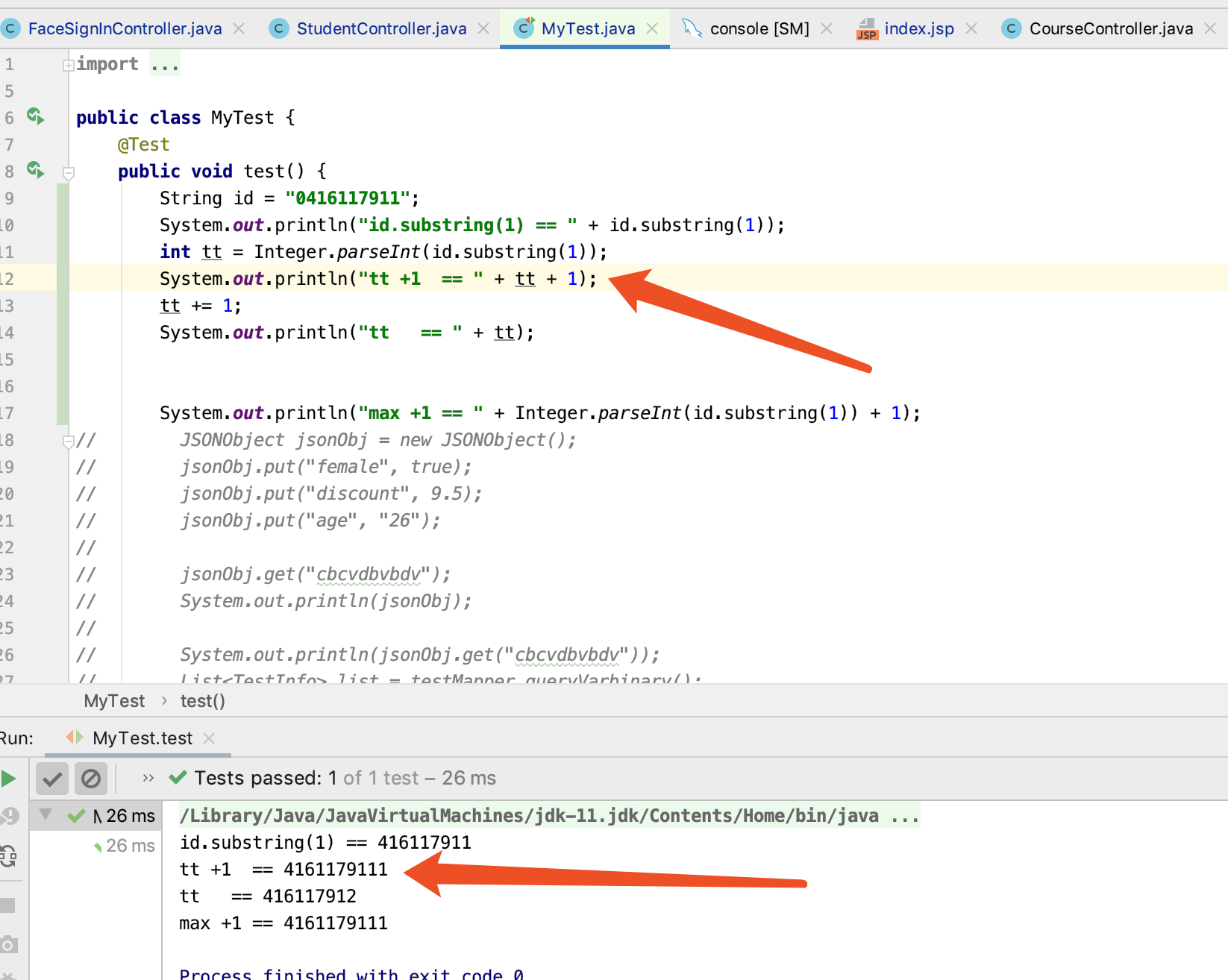Switch to FaceSignInController.java tab
Image resolution: width=1228 pixels, height=980 pixels.
pos(125,28)
